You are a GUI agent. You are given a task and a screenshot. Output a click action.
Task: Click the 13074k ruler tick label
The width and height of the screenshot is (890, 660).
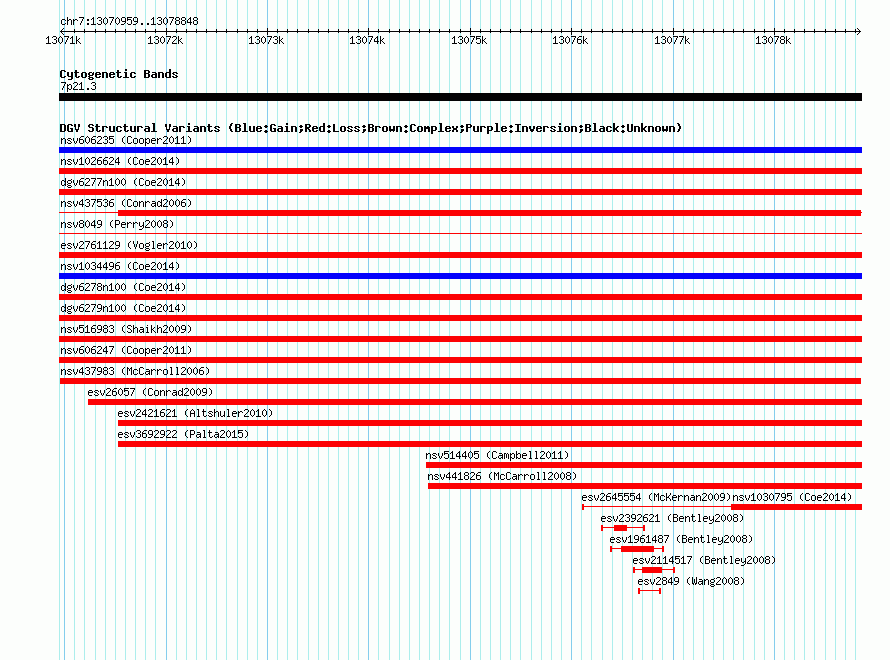[367, 40]
